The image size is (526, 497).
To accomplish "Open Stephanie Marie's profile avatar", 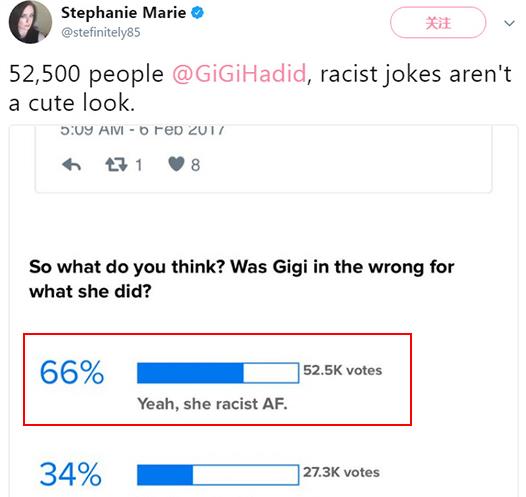I will click(31, 22).
